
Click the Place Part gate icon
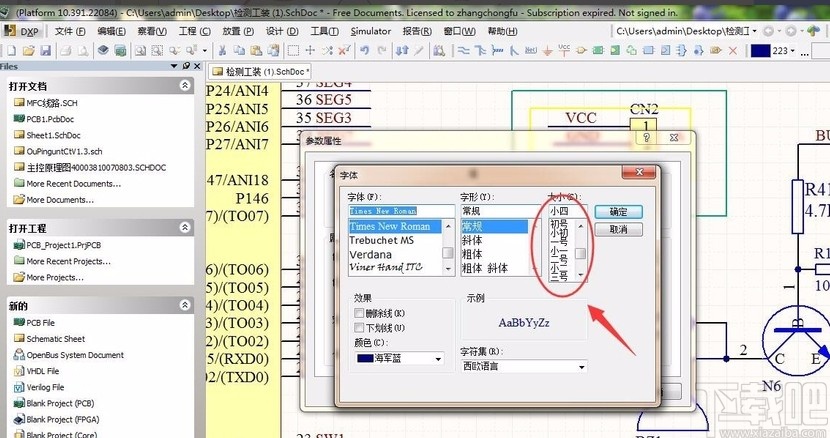581,51
